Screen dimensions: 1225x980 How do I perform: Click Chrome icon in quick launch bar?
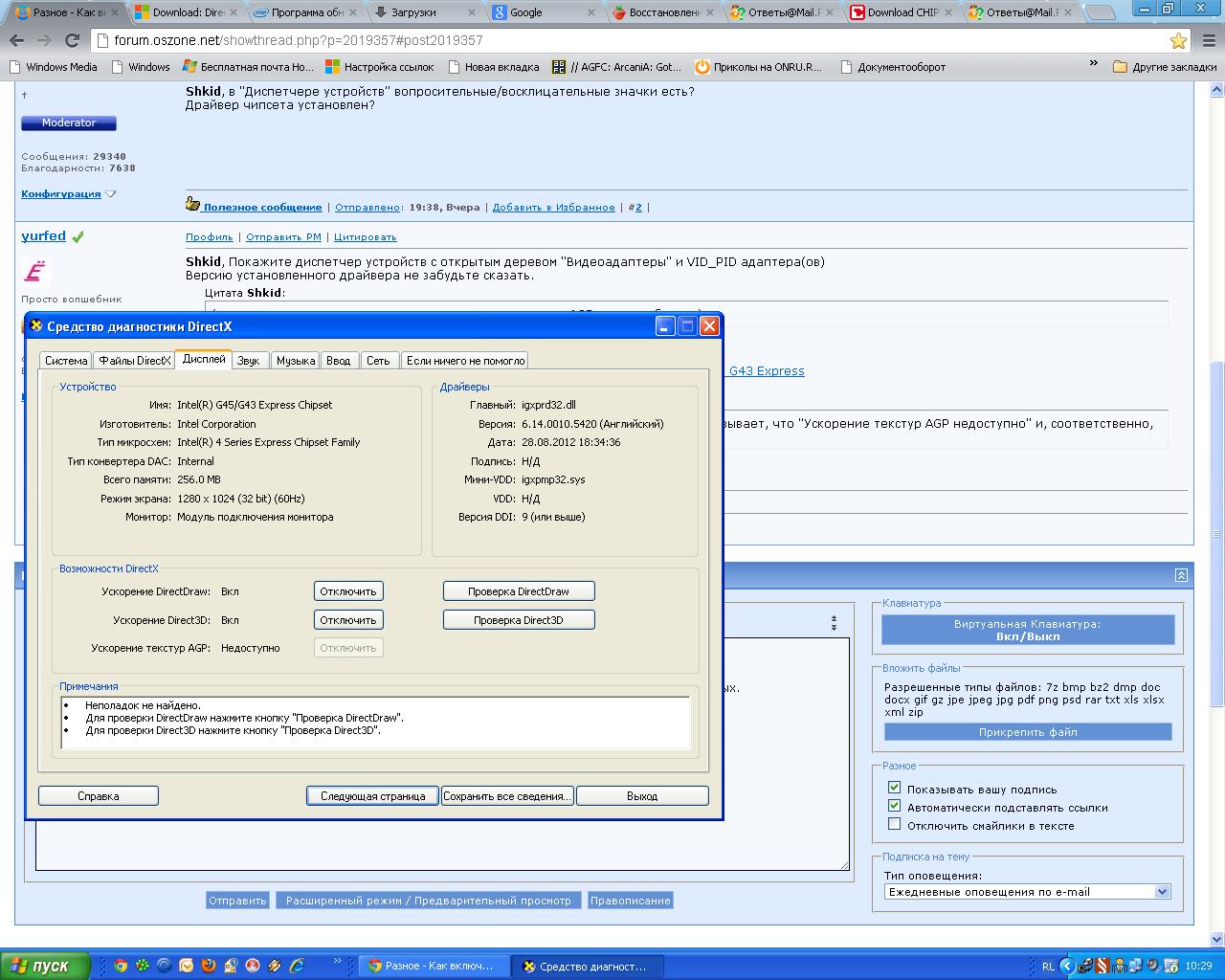[x=120, y=966]
